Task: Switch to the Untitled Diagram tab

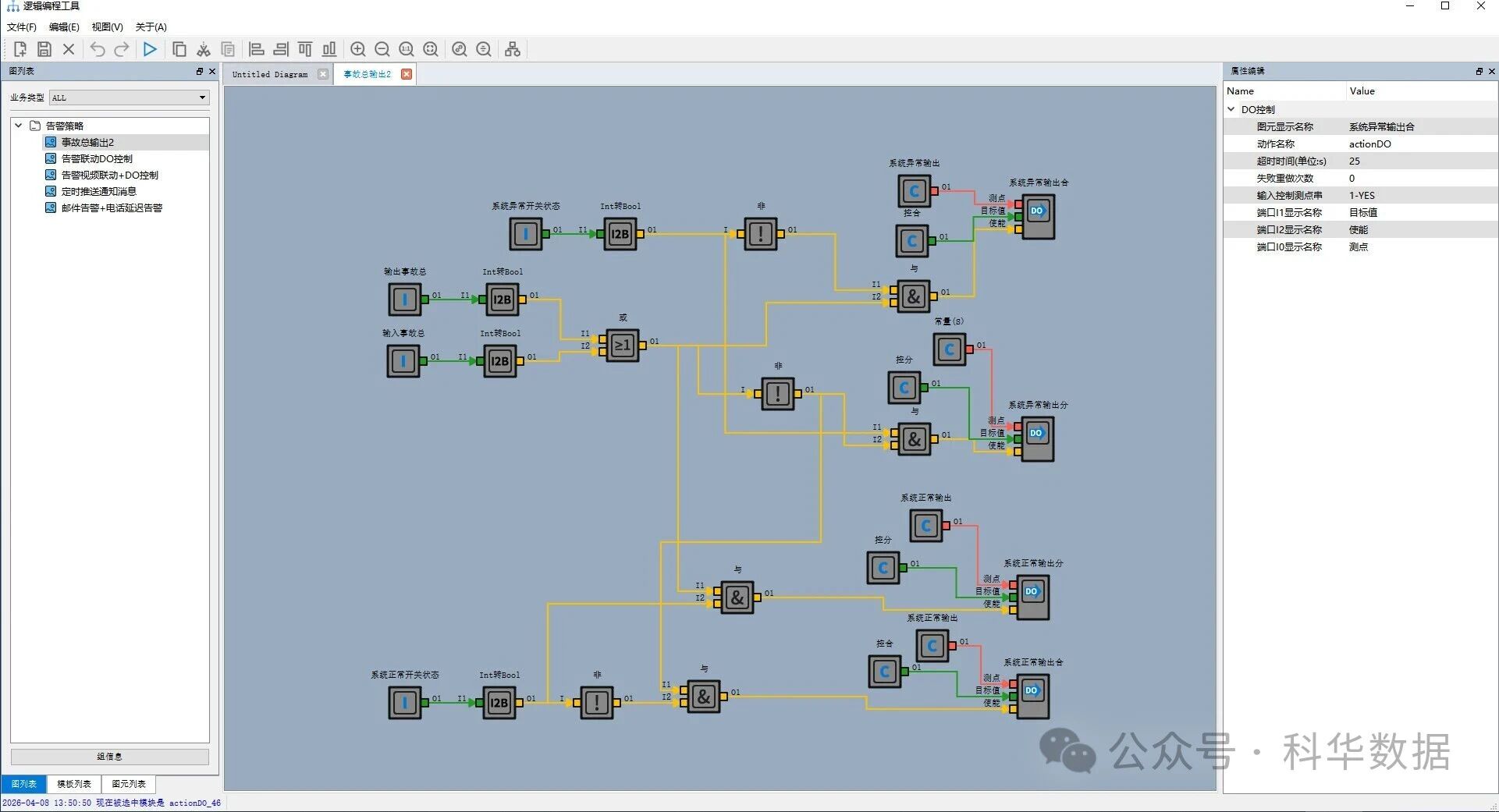Action: coord(270,74)
